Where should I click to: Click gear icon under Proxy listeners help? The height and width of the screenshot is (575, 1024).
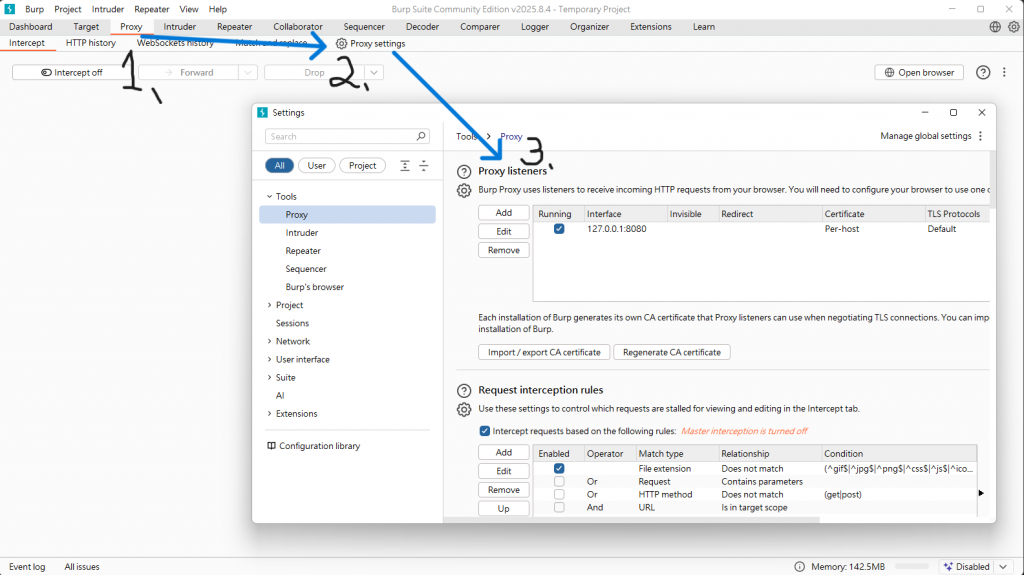pyautogui.click(x=464, y=191)
